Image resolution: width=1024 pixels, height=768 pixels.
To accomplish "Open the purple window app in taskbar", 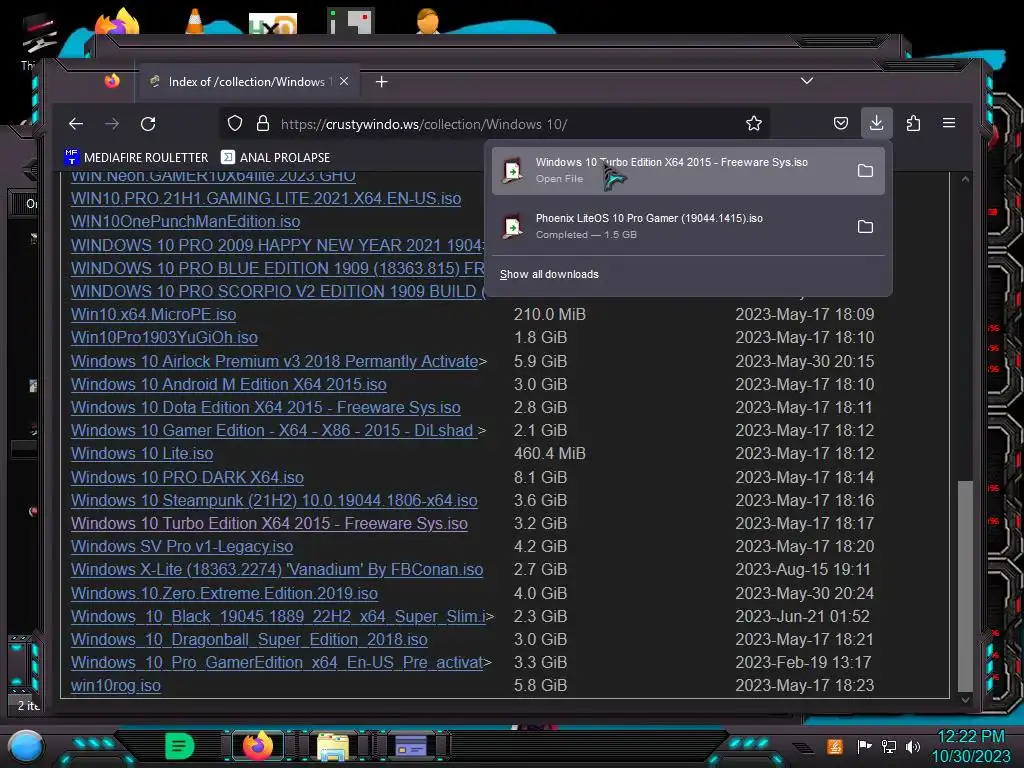I will click(411, 746).
